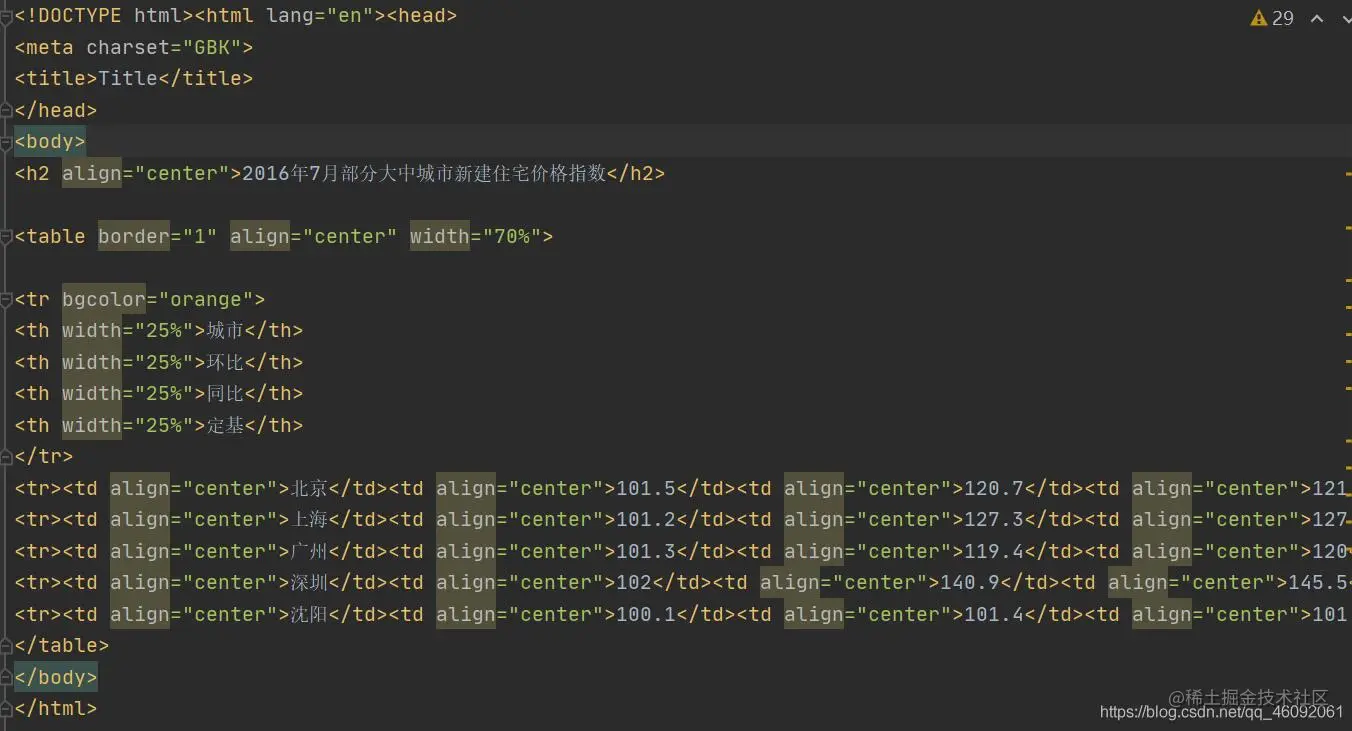Screen dimensions: 1352x731
Task: Click the value 102 in the 深圳 row
Action: 634,582
